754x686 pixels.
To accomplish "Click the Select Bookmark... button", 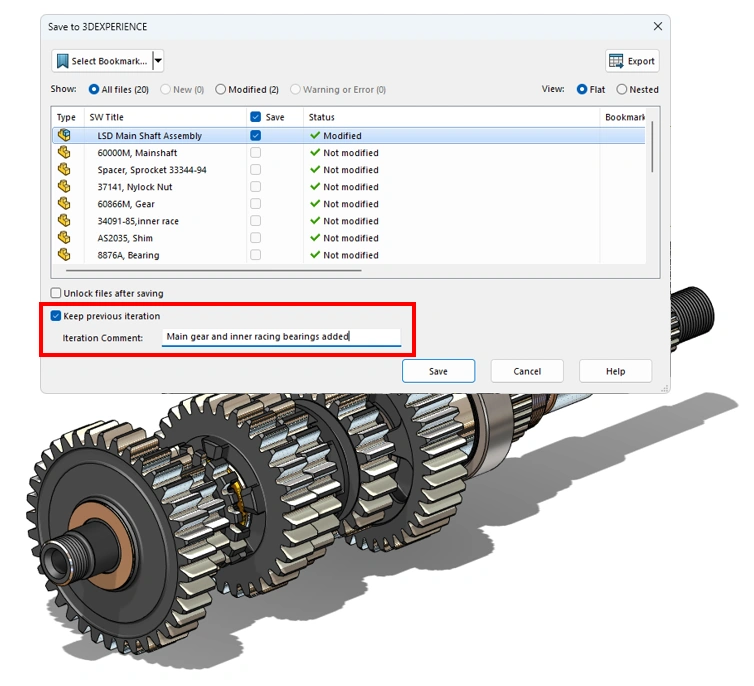I will point(102,61).
